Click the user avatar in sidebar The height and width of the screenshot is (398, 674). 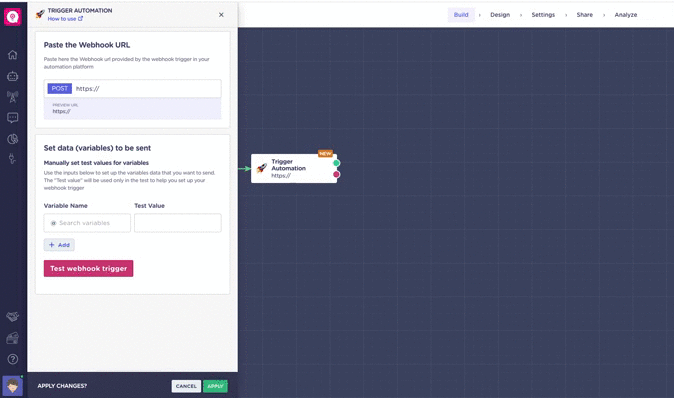coord(12,386)
